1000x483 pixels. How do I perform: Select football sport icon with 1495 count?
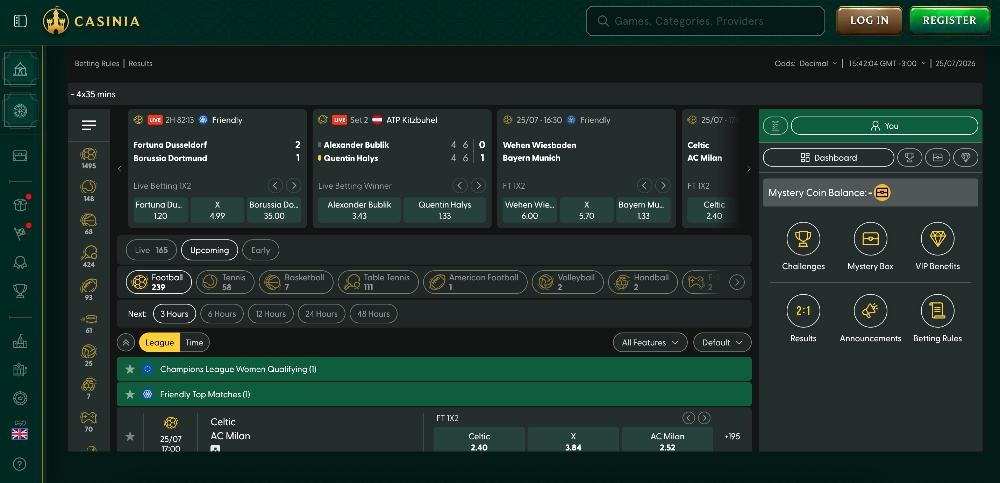pos(89,158)
